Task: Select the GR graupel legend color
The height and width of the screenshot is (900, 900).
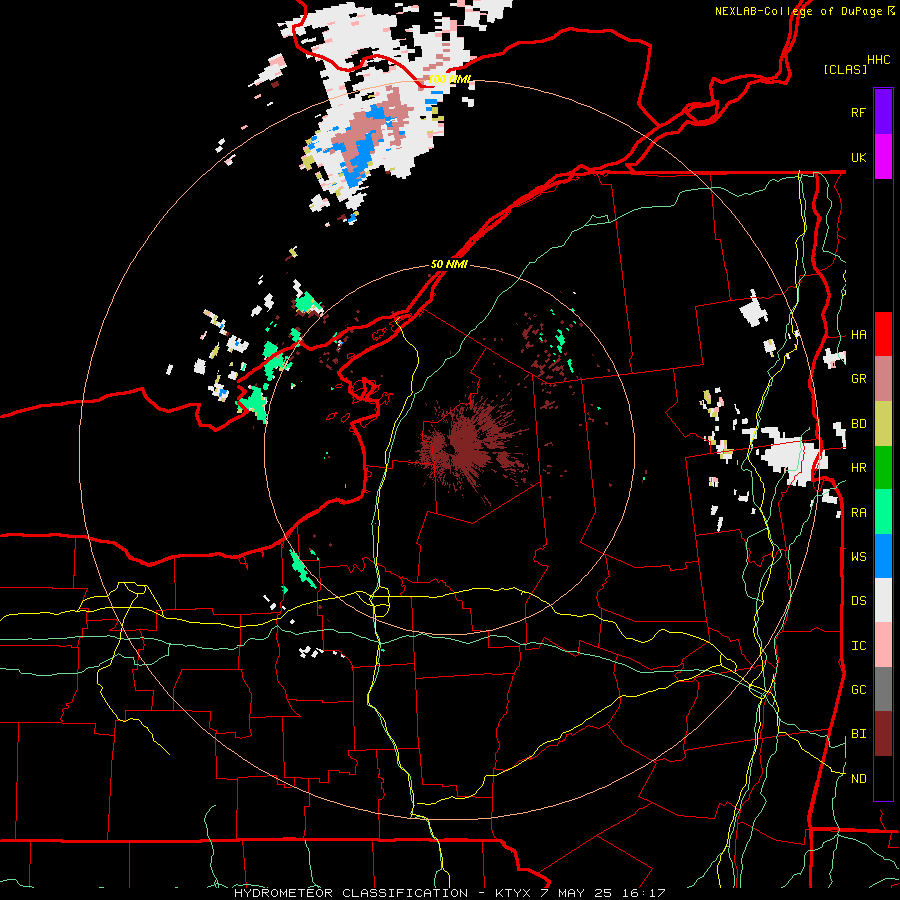Action: pos(883,378)
